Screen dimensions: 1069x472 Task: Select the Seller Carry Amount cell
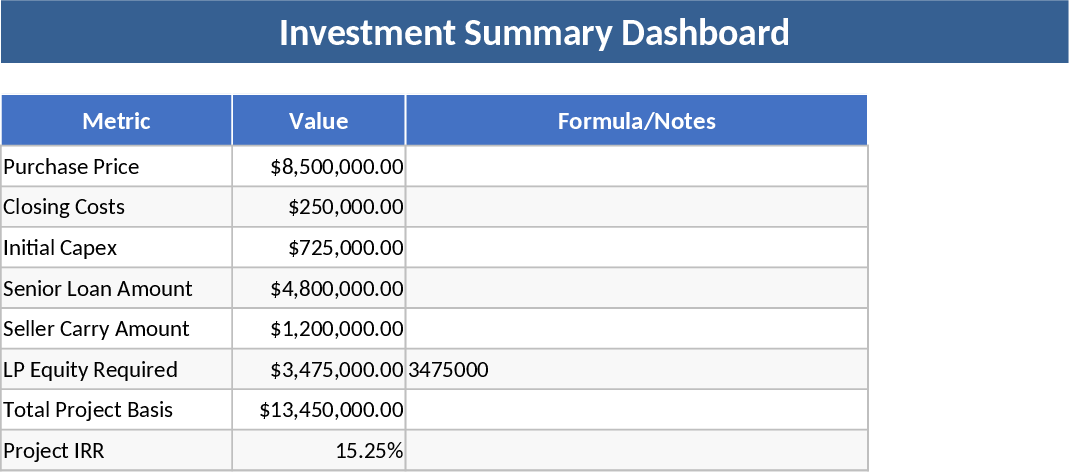pyautogui.click(x=117, y=329)
